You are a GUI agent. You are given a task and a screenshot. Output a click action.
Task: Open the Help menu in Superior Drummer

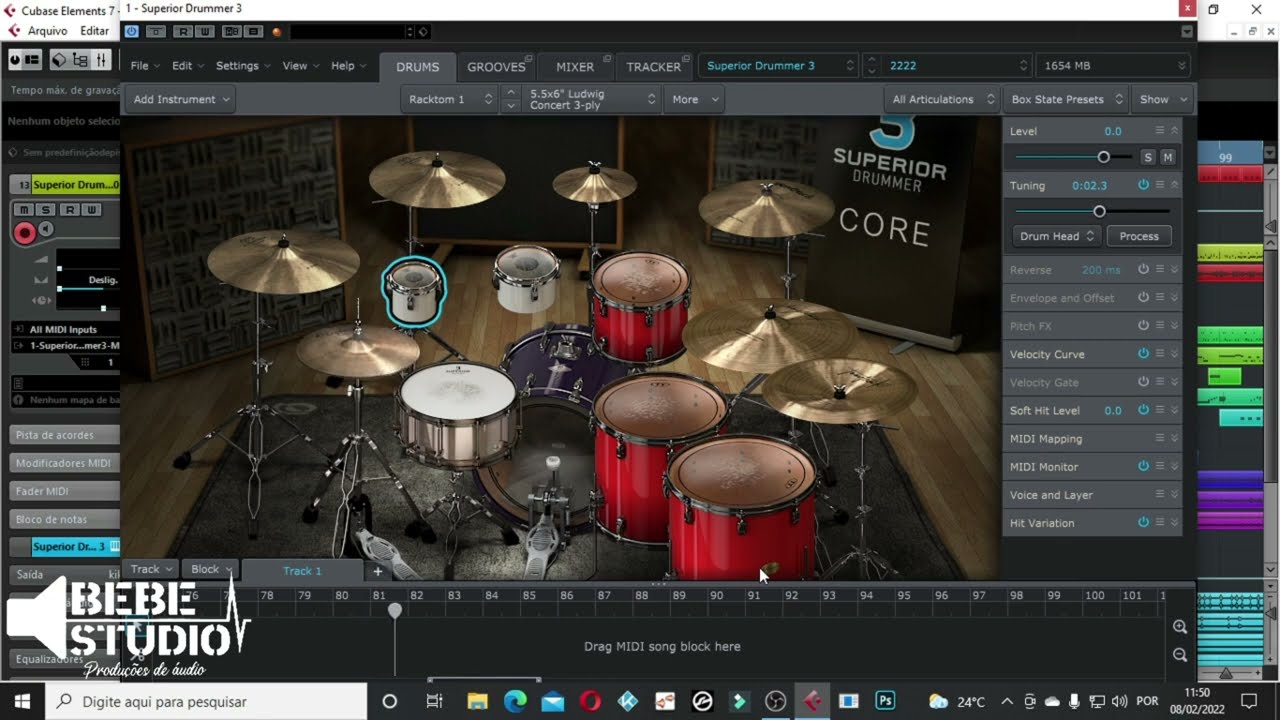pyautogui.click(x=348, y=66)
